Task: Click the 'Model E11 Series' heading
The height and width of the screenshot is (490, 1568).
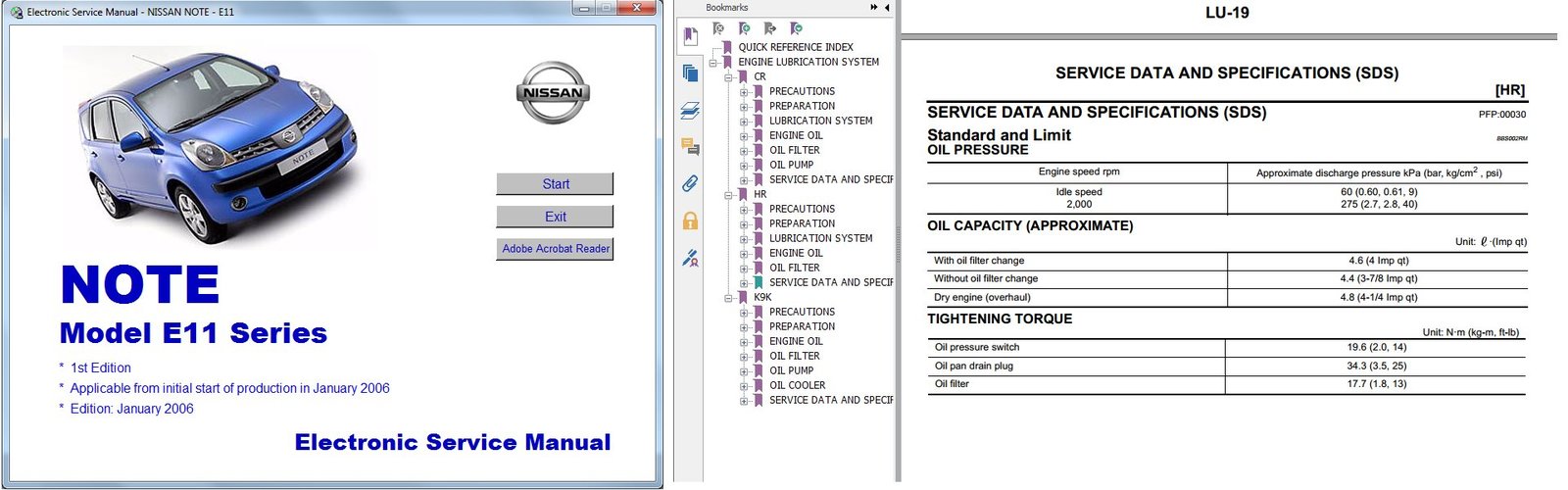Action: pyautogui.click(x=193, y=333)
